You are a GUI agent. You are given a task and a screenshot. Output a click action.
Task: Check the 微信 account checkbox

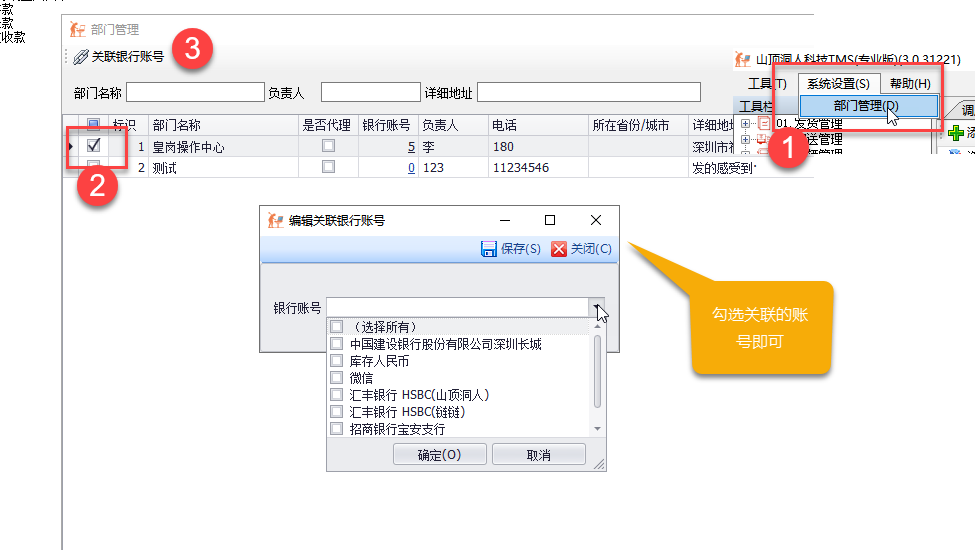[x=337, y=378]
